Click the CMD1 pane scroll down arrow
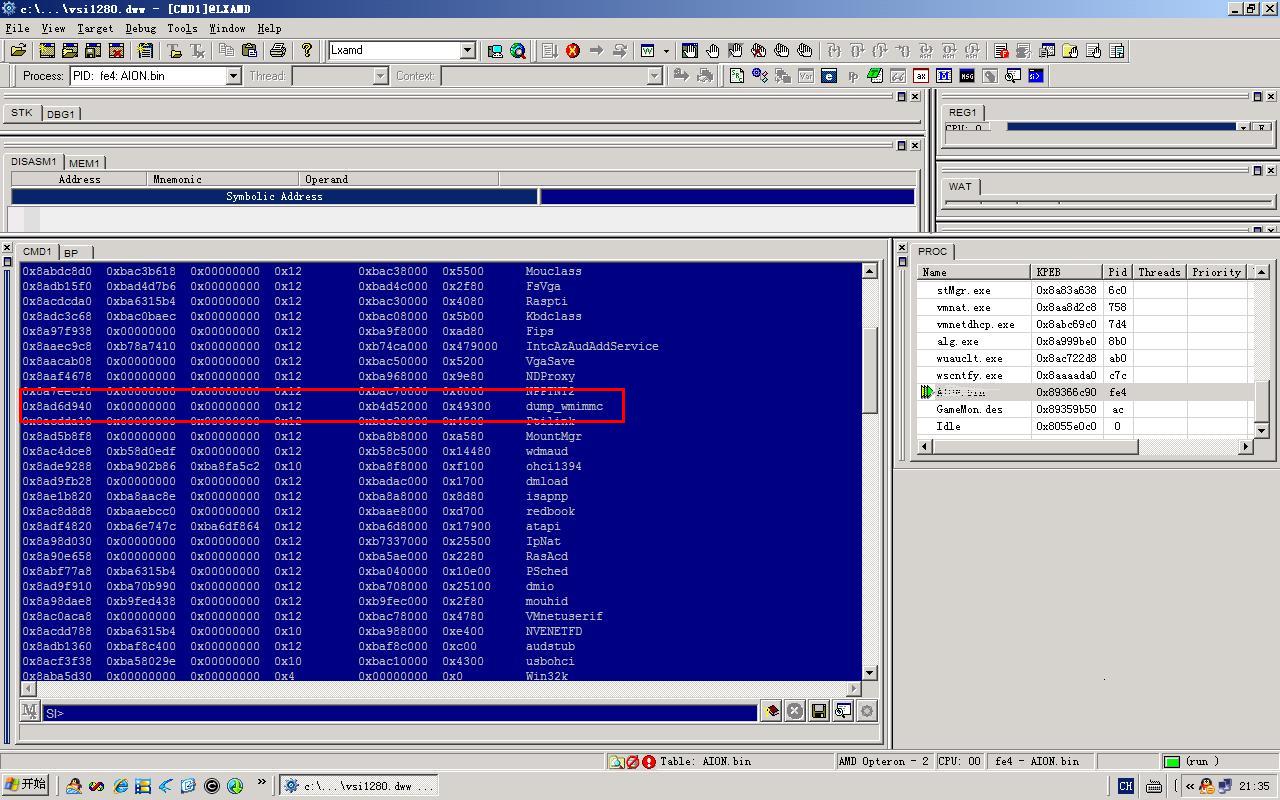 [869, 673]
